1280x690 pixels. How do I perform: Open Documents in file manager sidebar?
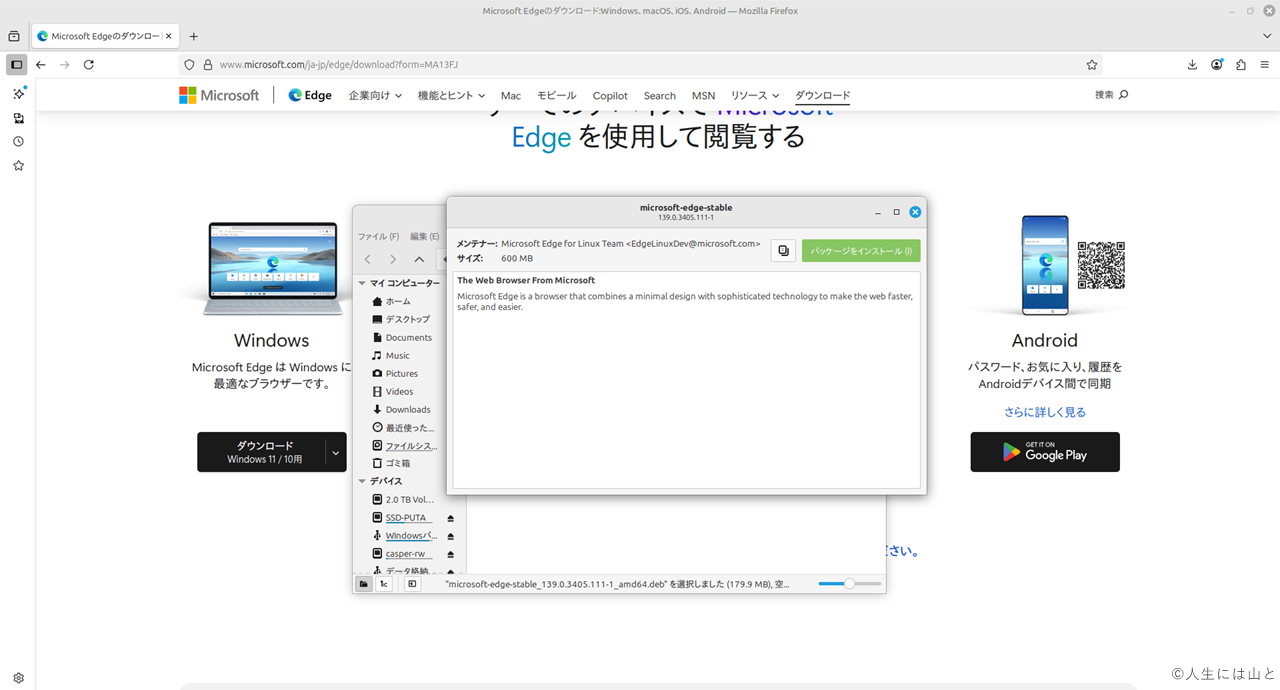[401, 337]
